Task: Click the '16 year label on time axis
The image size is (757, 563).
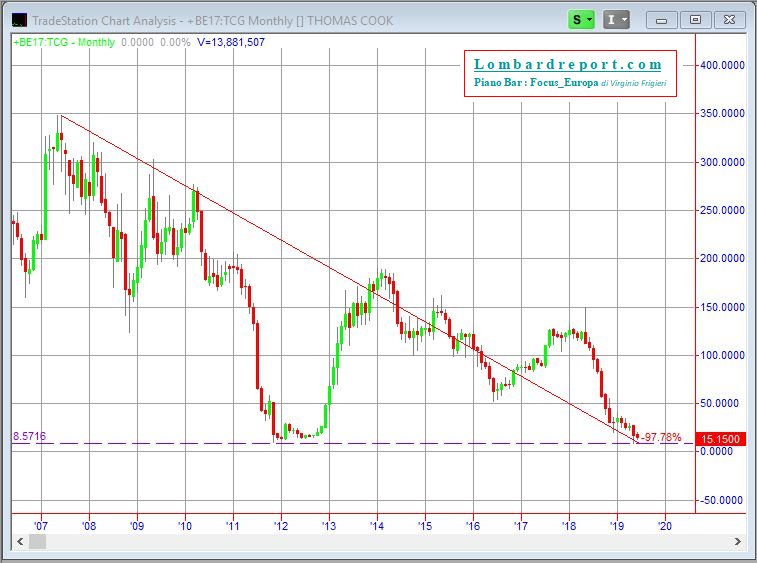Action: point(473,525)
